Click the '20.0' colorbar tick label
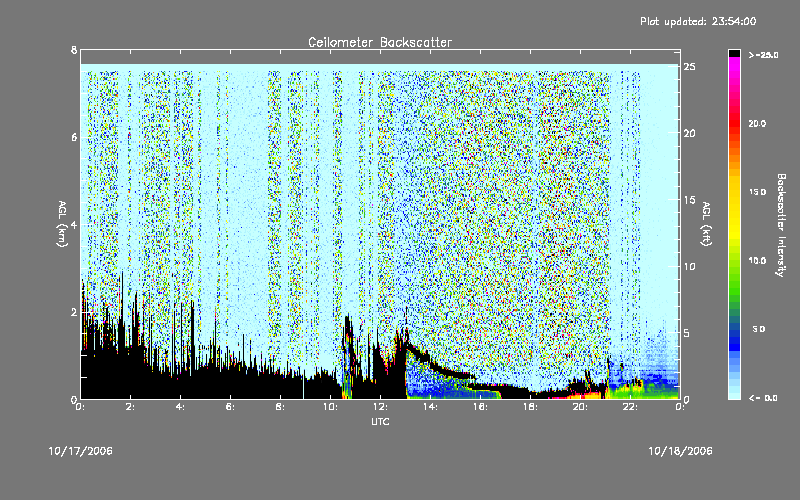800x500 pixels. pyautogui.click(x=757, y=123)
